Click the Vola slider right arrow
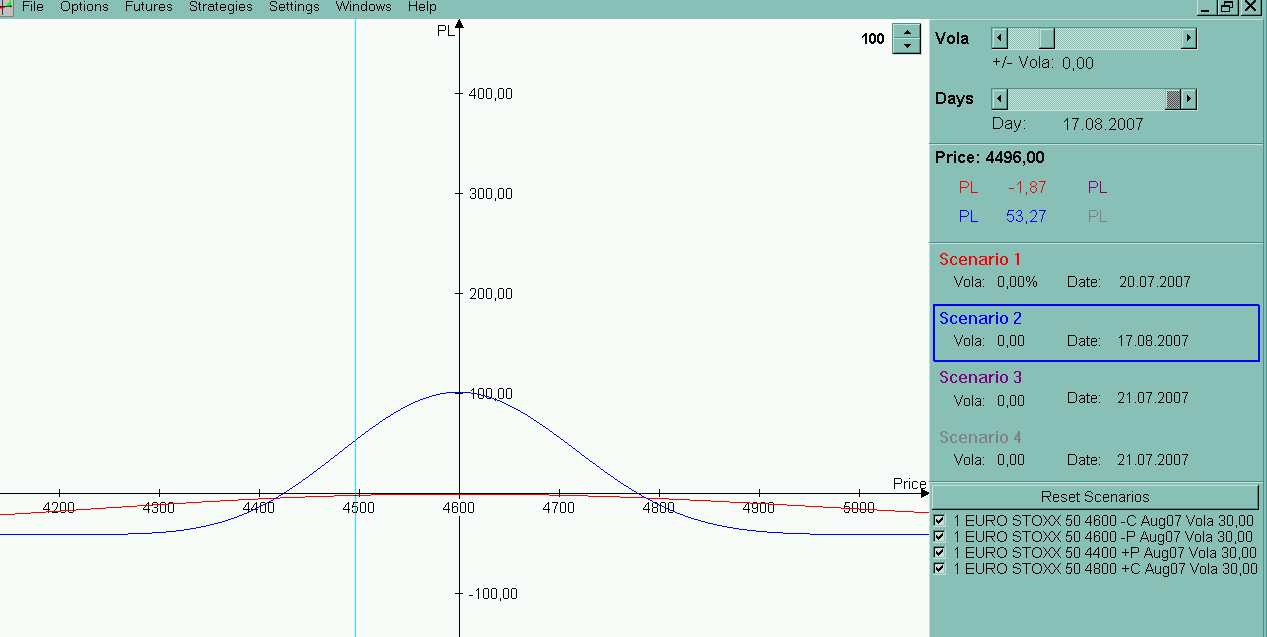This screenshot has height=637, width=1267. (1188, 39)
